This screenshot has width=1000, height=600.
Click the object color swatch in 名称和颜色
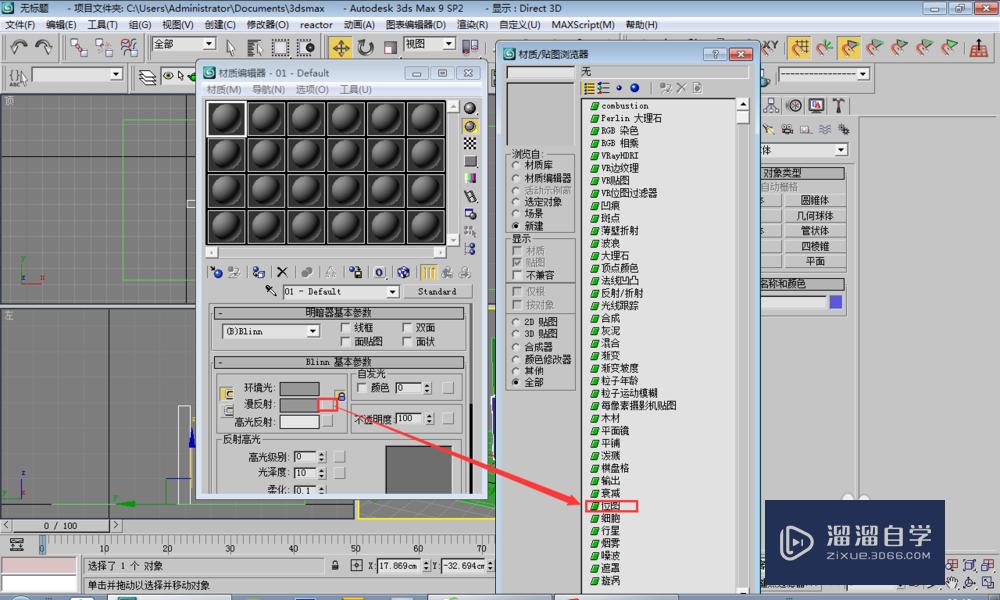pyautogui.click(x=835, y=302)
